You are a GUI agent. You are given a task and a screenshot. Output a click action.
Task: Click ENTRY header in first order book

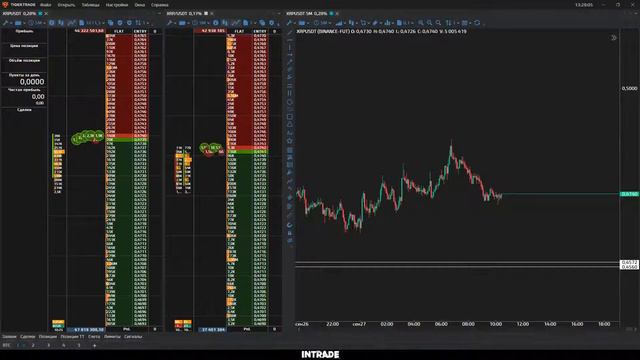(x=140, y=31)
